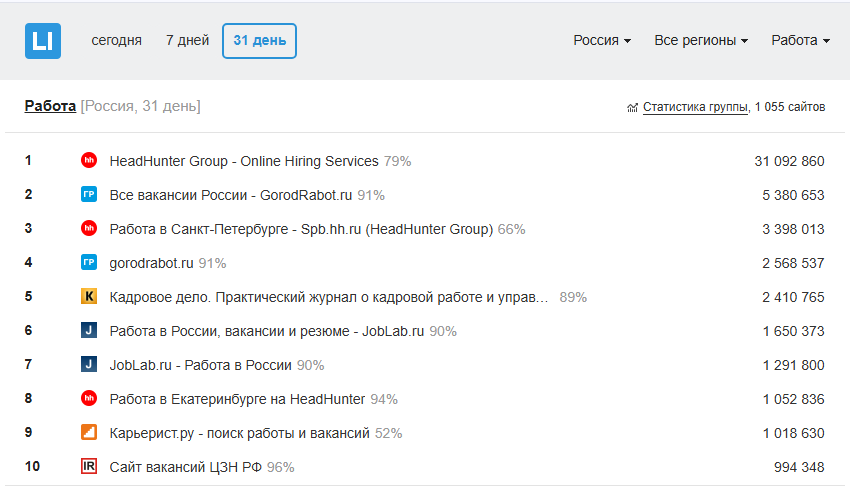Click the favicon in row 6 JobLab.ru
This screenshot has height=492, width=850.
pos(89,330)
